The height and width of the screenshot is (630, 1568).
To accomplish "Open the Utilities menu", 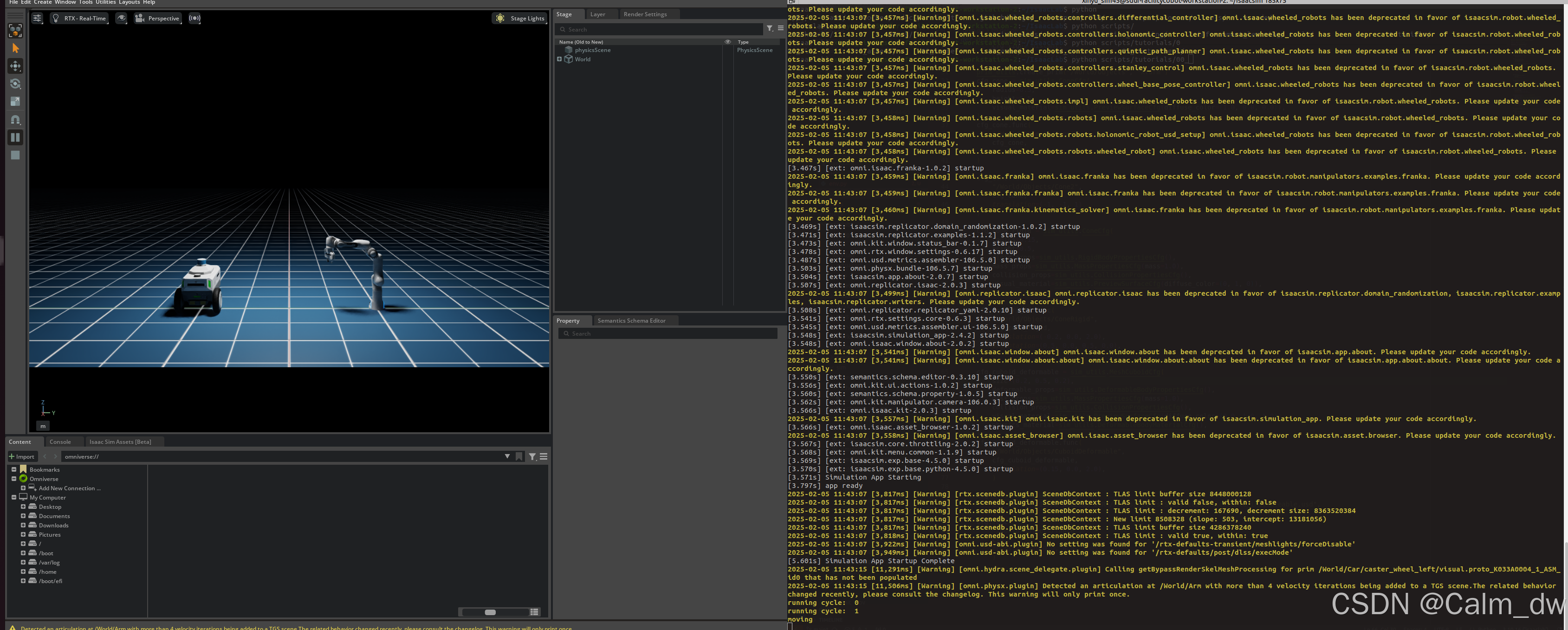I will coord(105,2).
